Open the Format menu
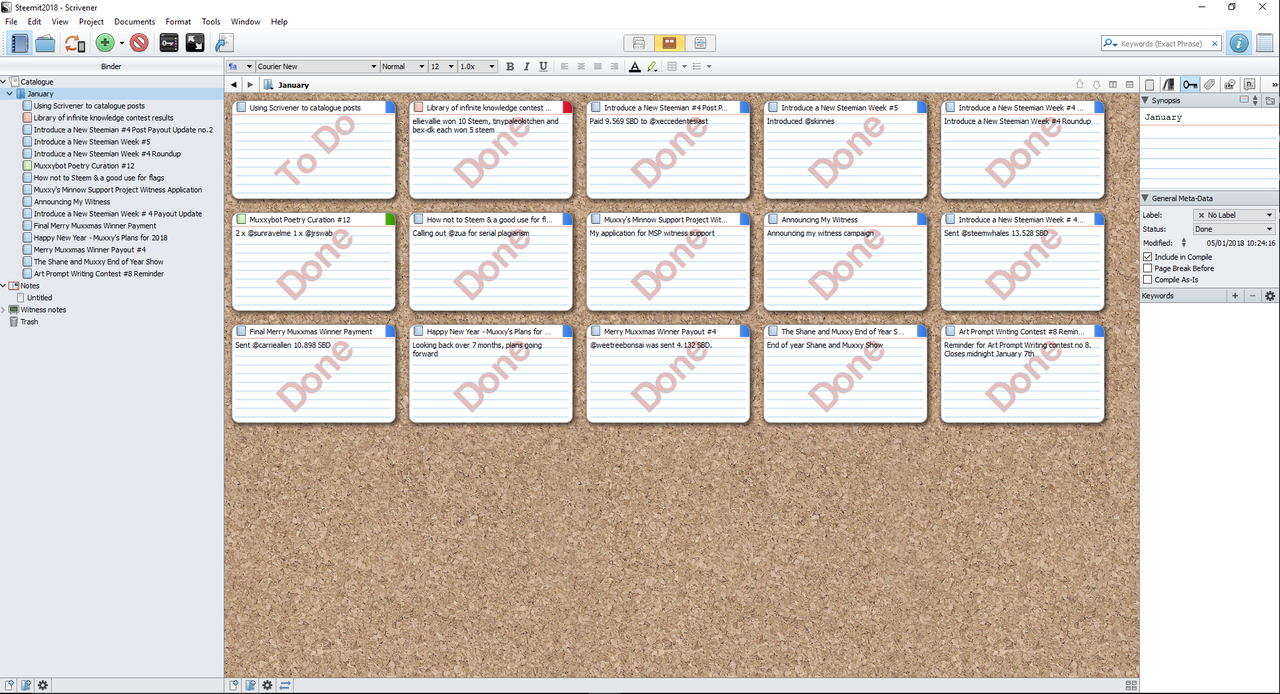 178,21
